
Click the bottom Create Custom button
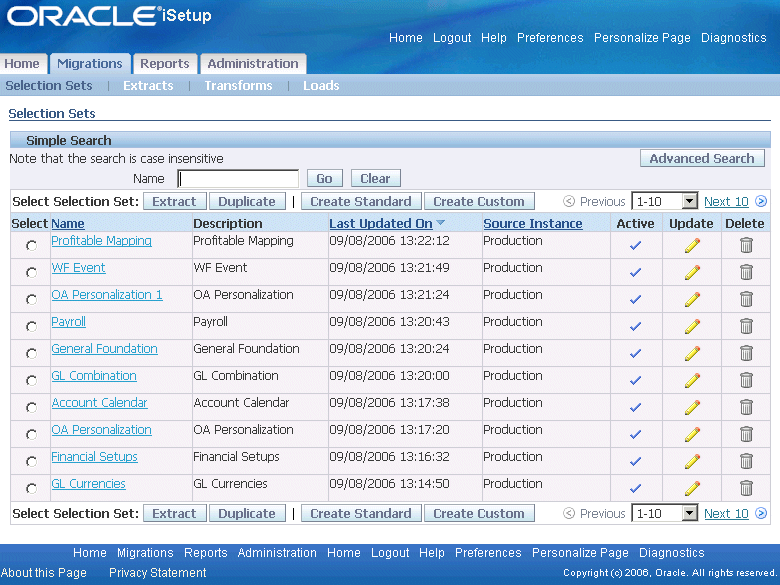pyautogui.click(x=479, y=513)
